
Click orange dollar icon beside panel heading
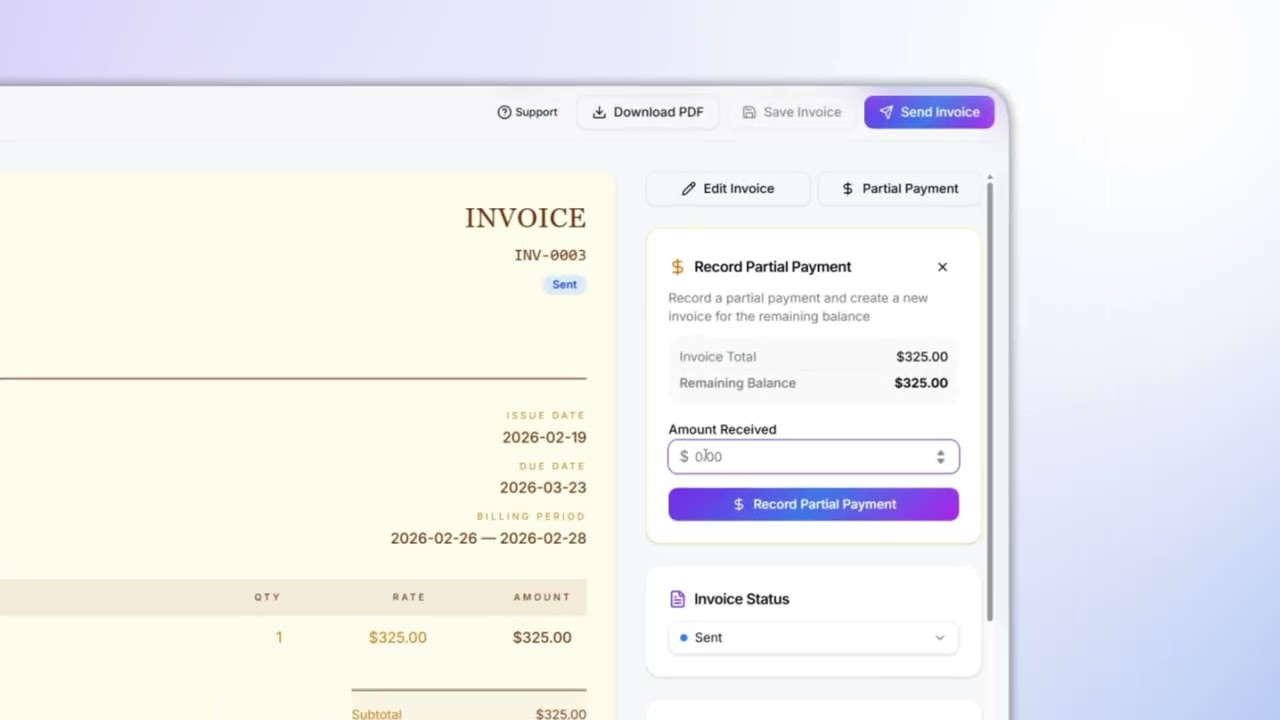pos(677,267)
